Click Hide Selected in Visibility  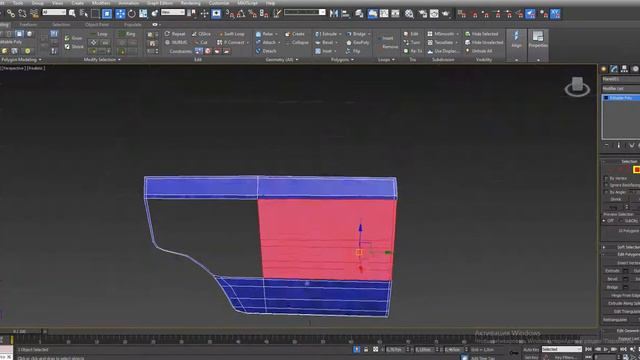pos(482,34)
